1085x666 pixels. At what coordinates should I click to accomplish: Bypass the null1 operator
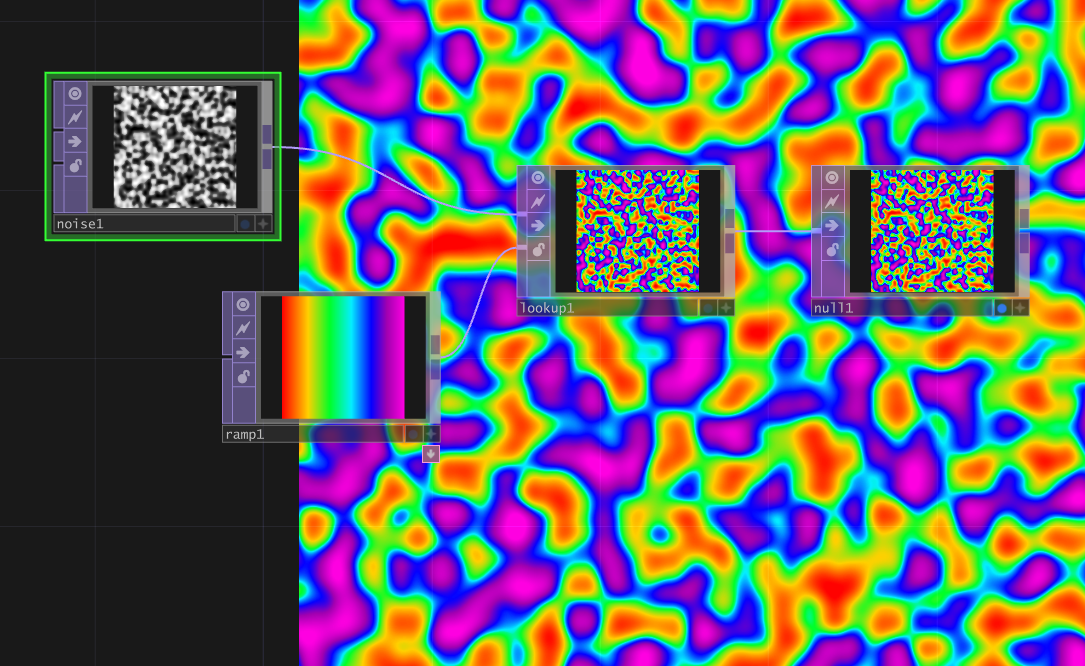(832, 226)
